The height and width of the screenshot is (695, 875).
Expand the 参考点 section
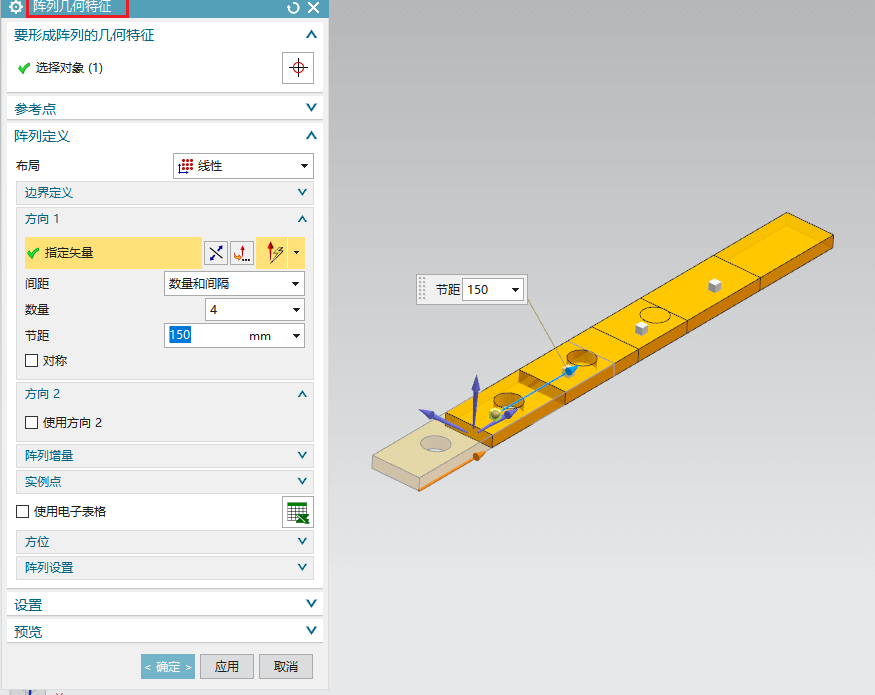[x=311, y=107]
